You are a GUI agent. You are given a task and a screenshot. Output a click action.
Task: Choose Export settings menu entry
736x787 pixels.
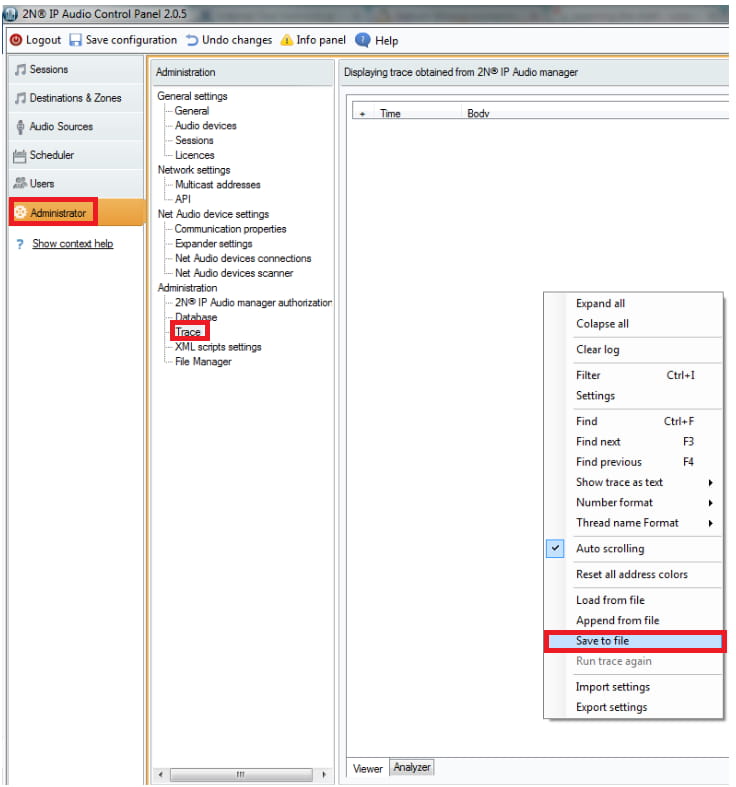tap(611, 707)
